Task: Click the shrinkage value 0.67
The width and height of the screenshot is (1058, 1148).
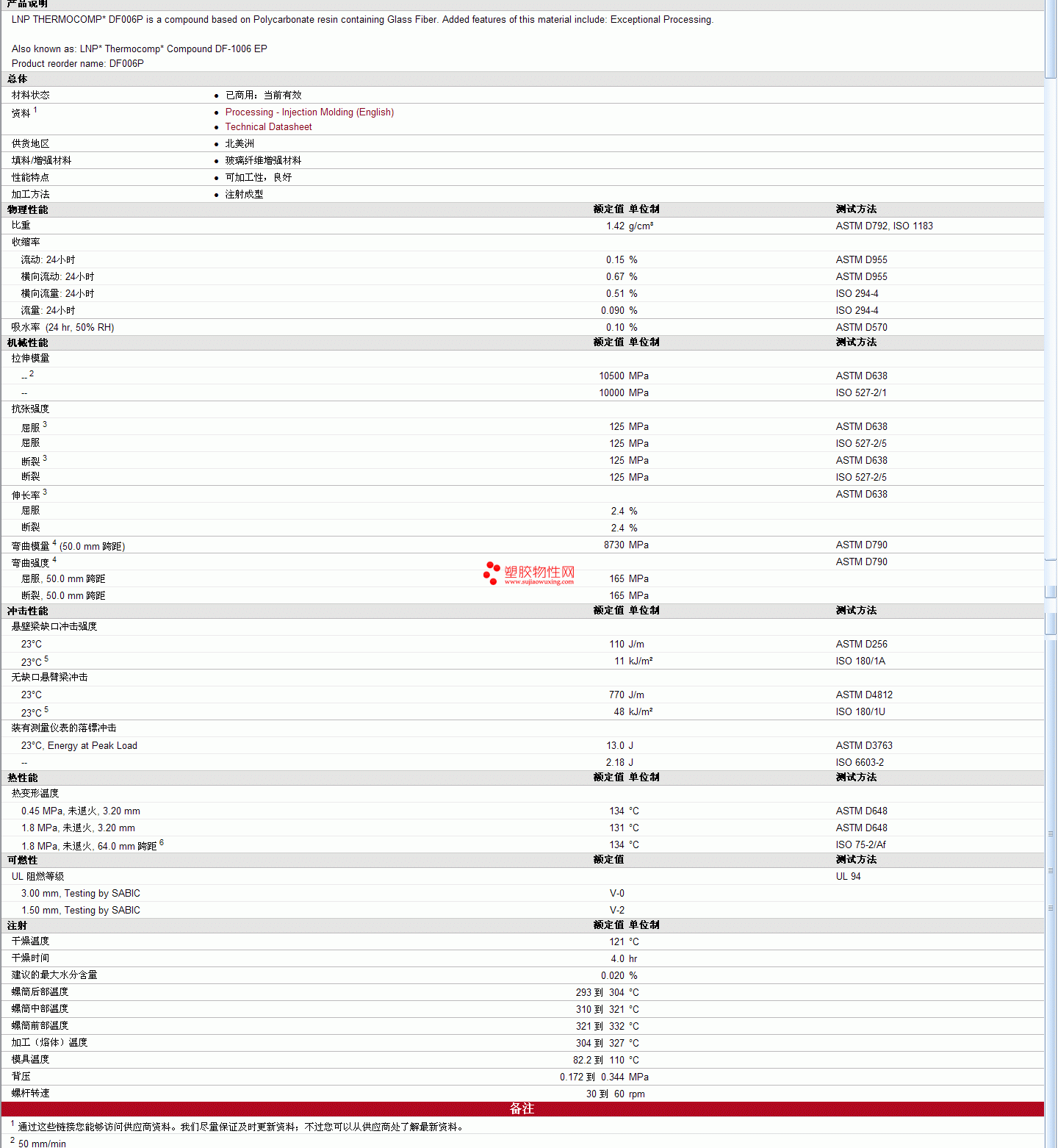Action: pyautogui.click(x=615, y=277)
